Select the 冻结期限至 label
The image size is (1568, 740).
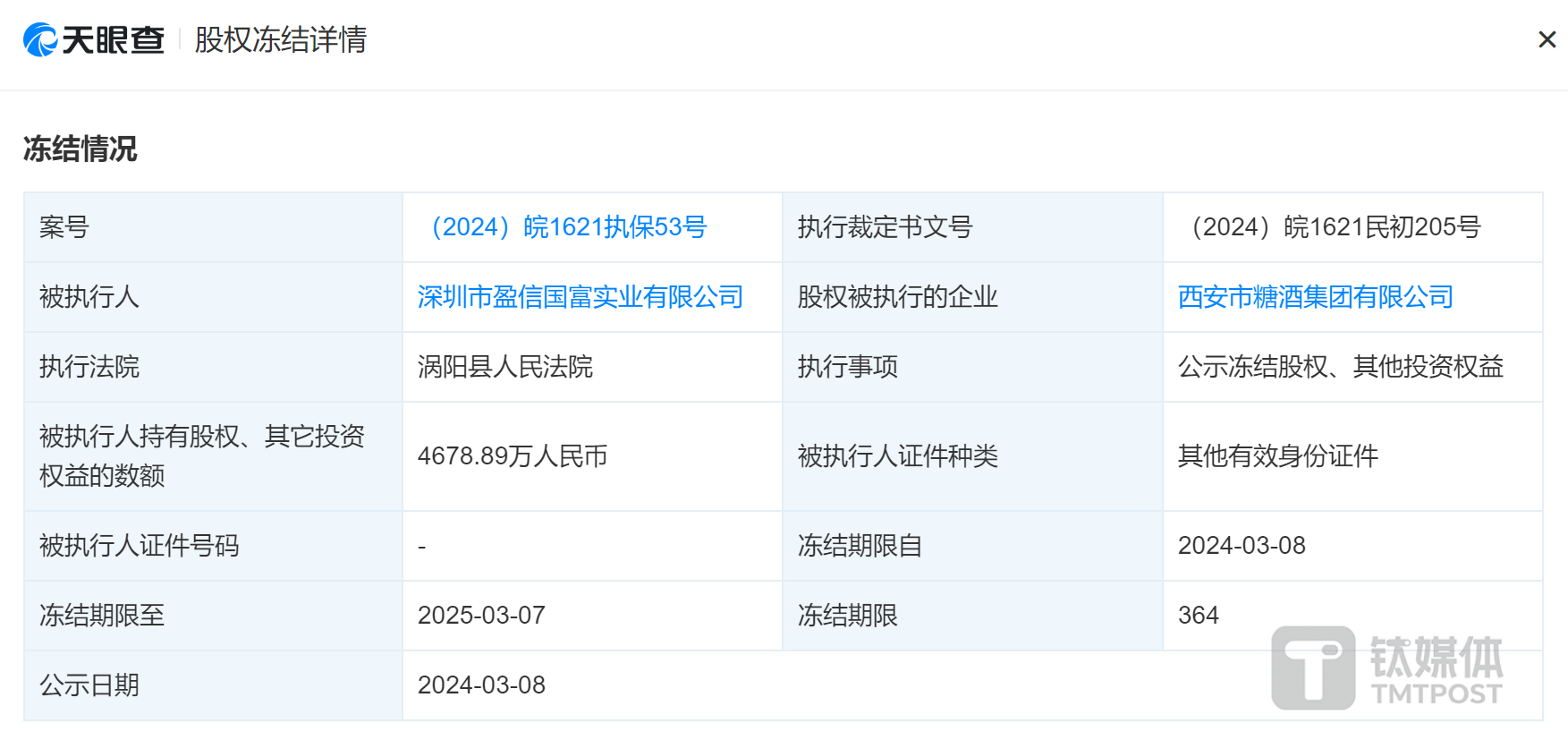[x=102, y=616]
